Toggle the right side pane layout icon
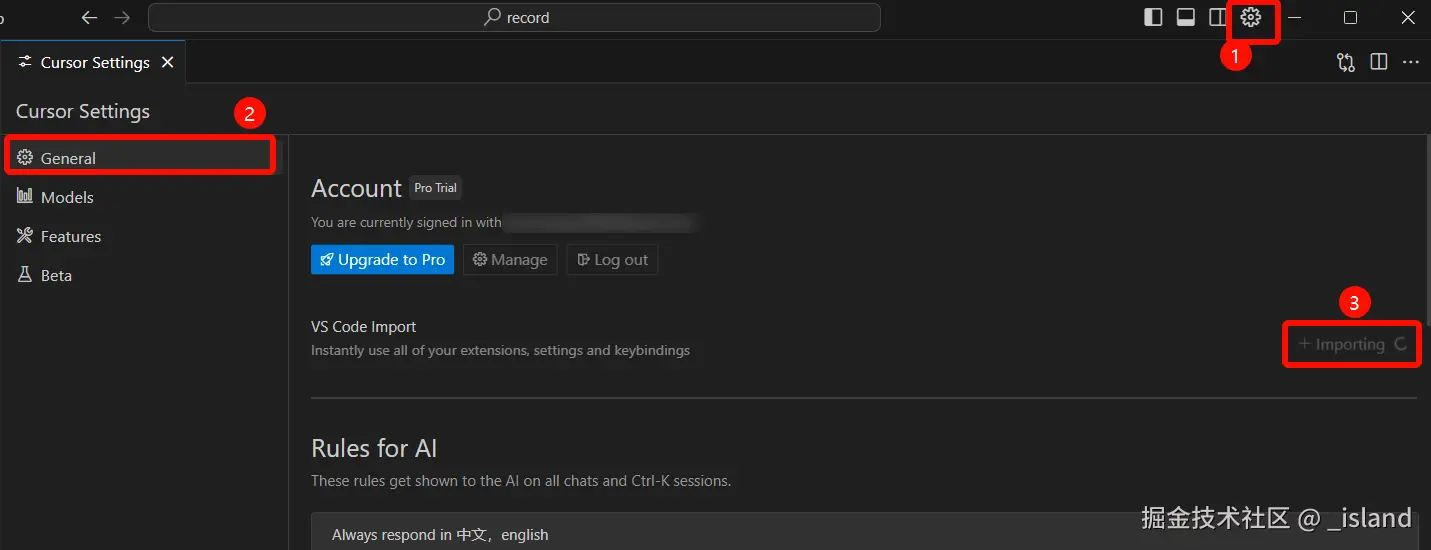Image resolution: width=1431 pixels, height=550 pixels. (x=1218, y=17)
